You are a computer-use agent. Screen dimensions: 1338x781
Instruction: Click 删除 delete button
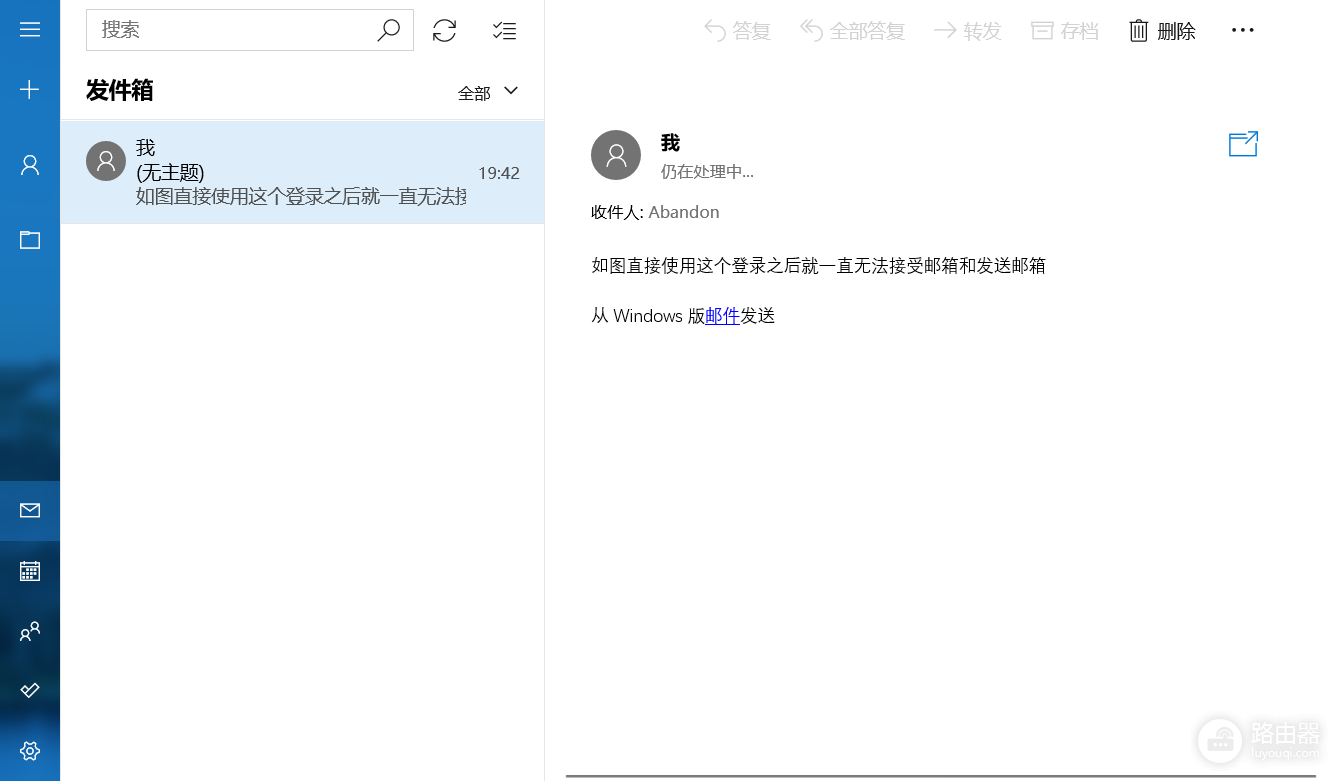tap(1162, 31)
